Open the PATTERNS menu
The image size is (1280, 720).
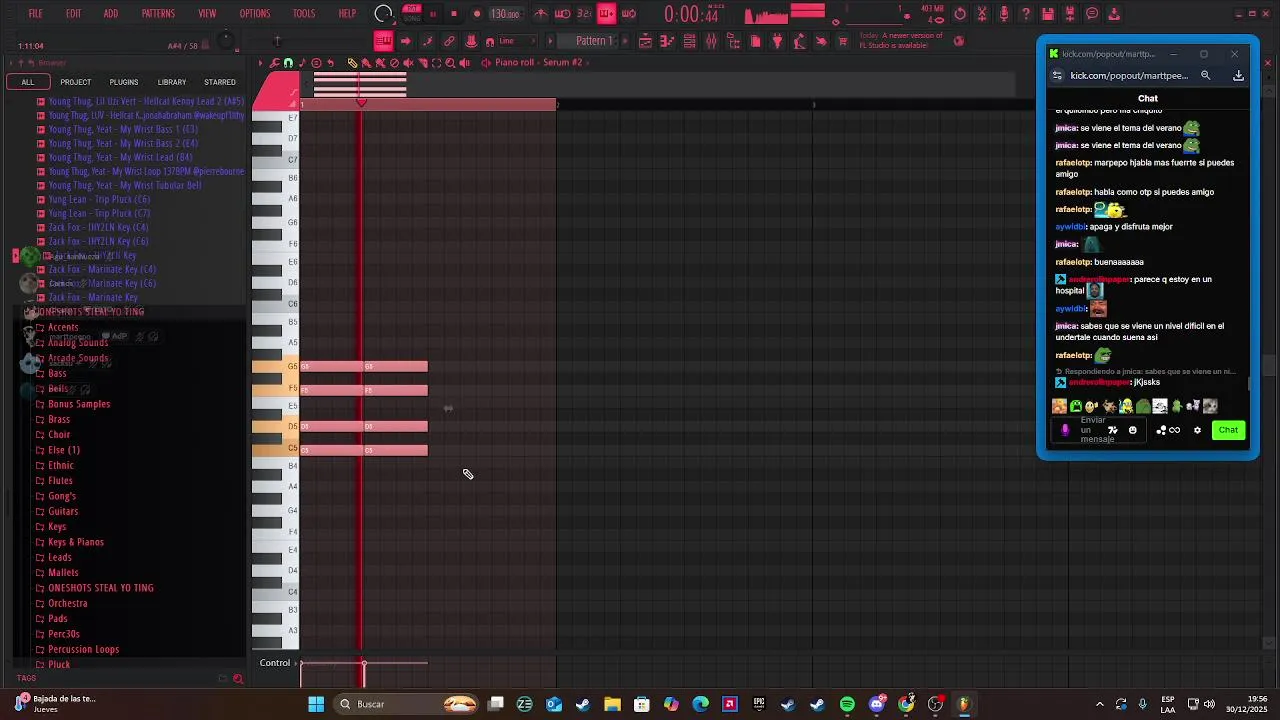(158, 14)
